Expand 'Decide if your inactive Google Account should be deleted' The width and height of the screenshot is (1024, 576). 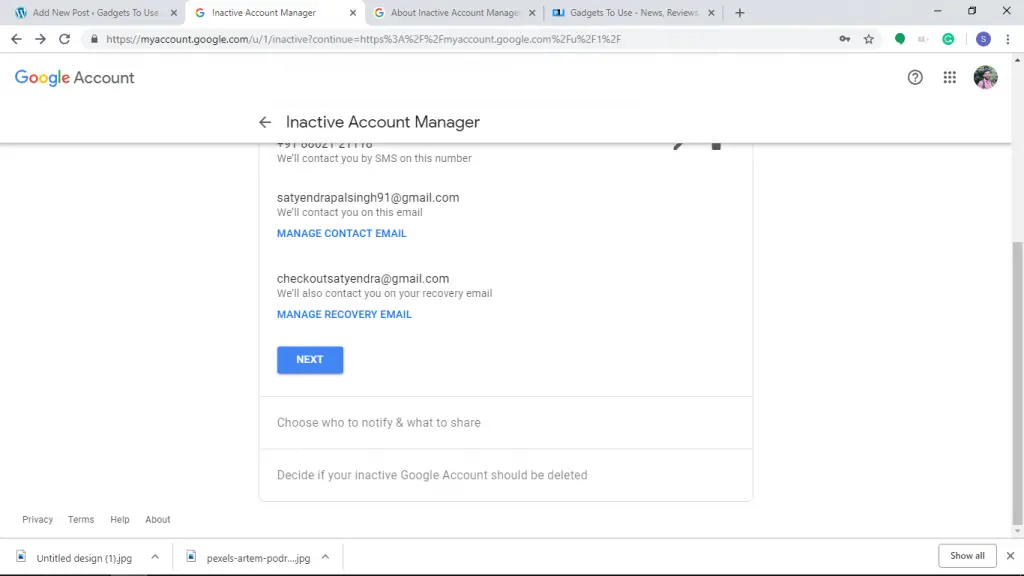pyautogui.click(x=505, y=475)
